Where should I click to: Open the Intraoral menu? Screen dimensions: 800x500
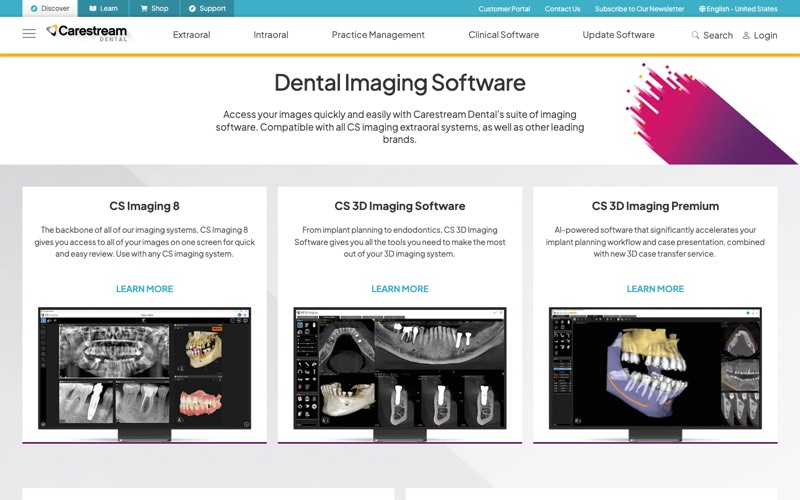pos(271,35)
